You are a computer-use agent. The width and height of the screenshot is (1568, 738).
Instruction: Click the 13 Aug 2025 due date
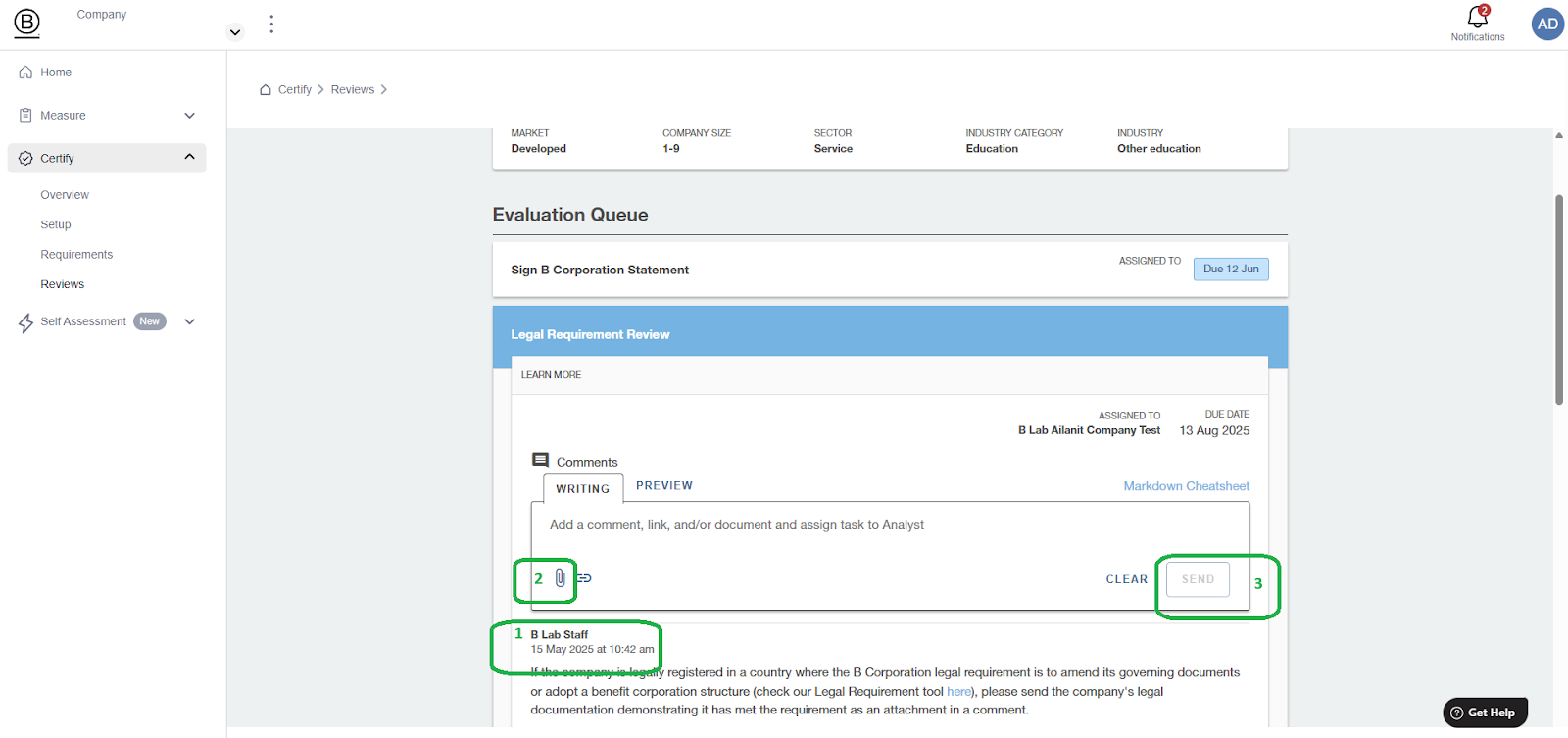(1214, 431)
